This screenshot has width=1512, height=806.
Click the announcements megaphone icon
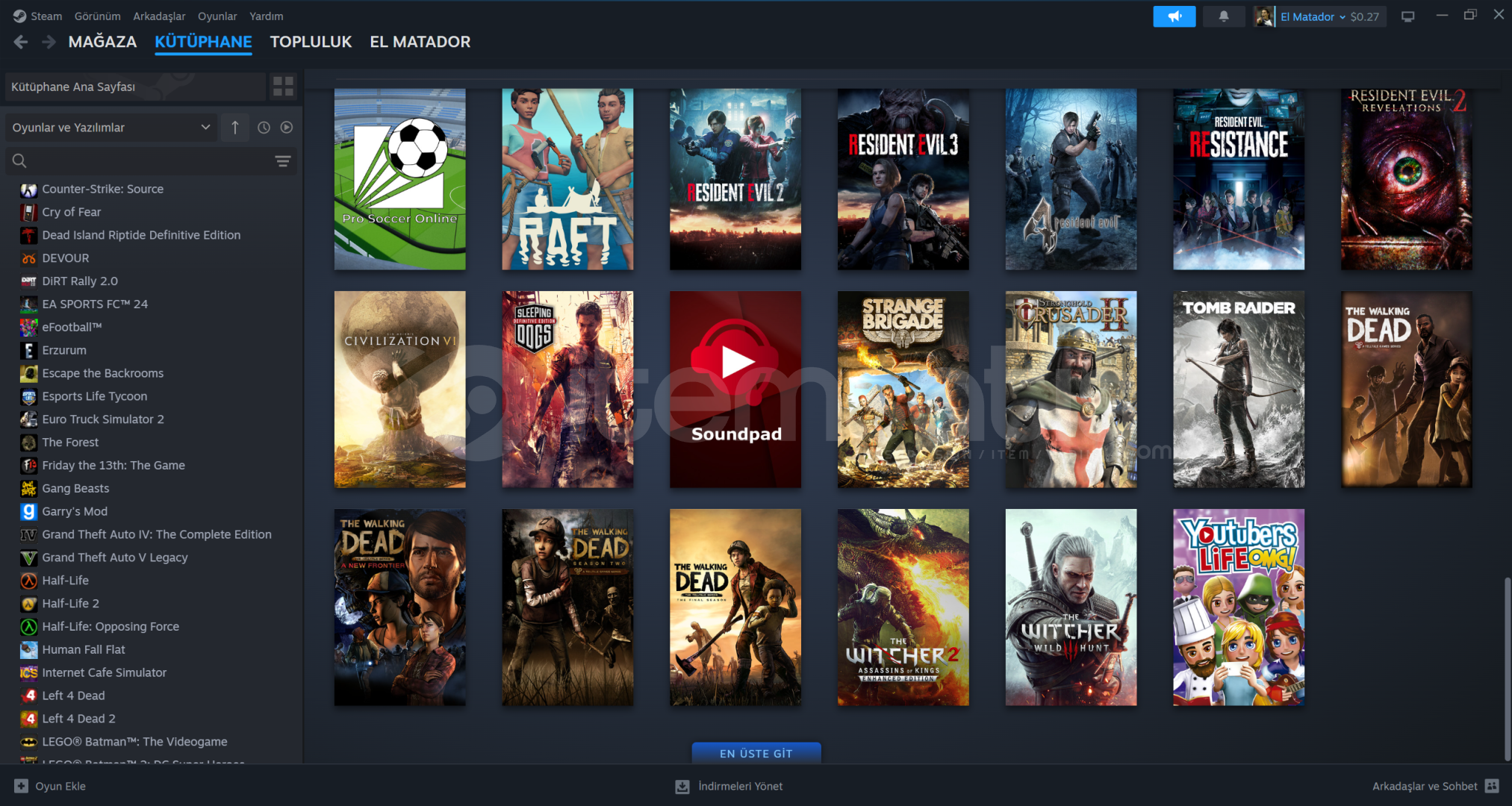click(x=1174, y=16)
